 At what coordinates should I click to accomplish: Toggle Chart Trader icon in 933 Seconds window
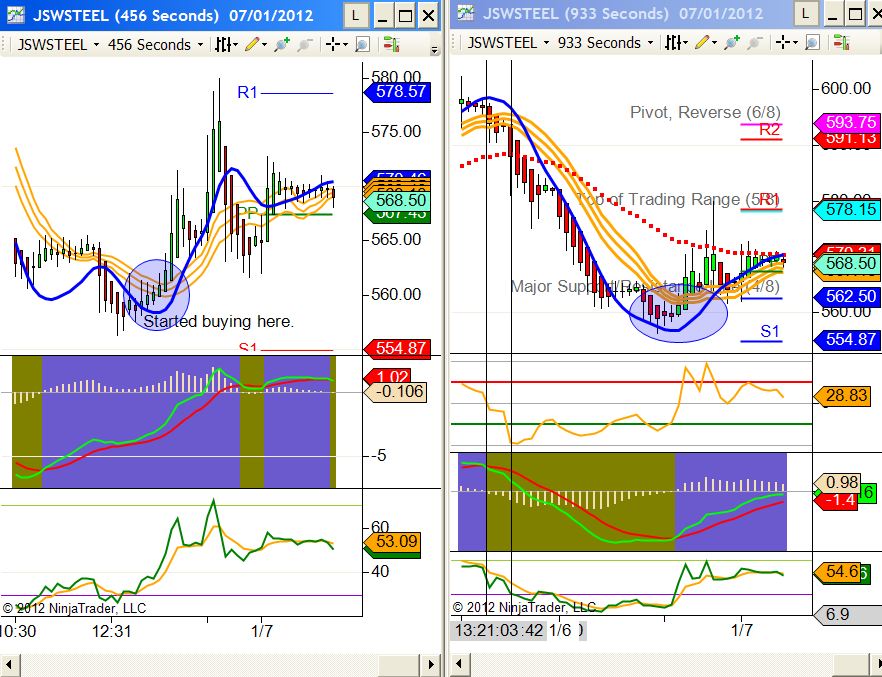click(842, 42)
